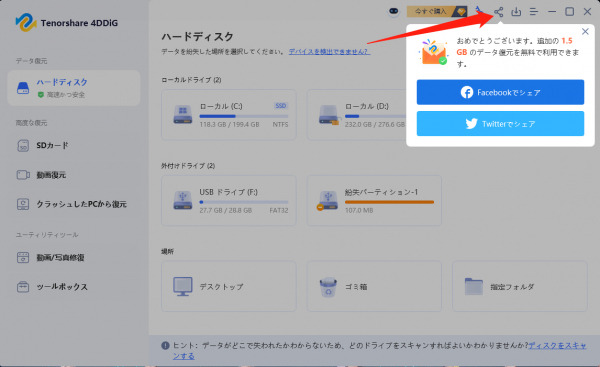The image size is (600, 367).
Task: Click the ローカルドライブ (2) heading
Action: click(191, 80)
